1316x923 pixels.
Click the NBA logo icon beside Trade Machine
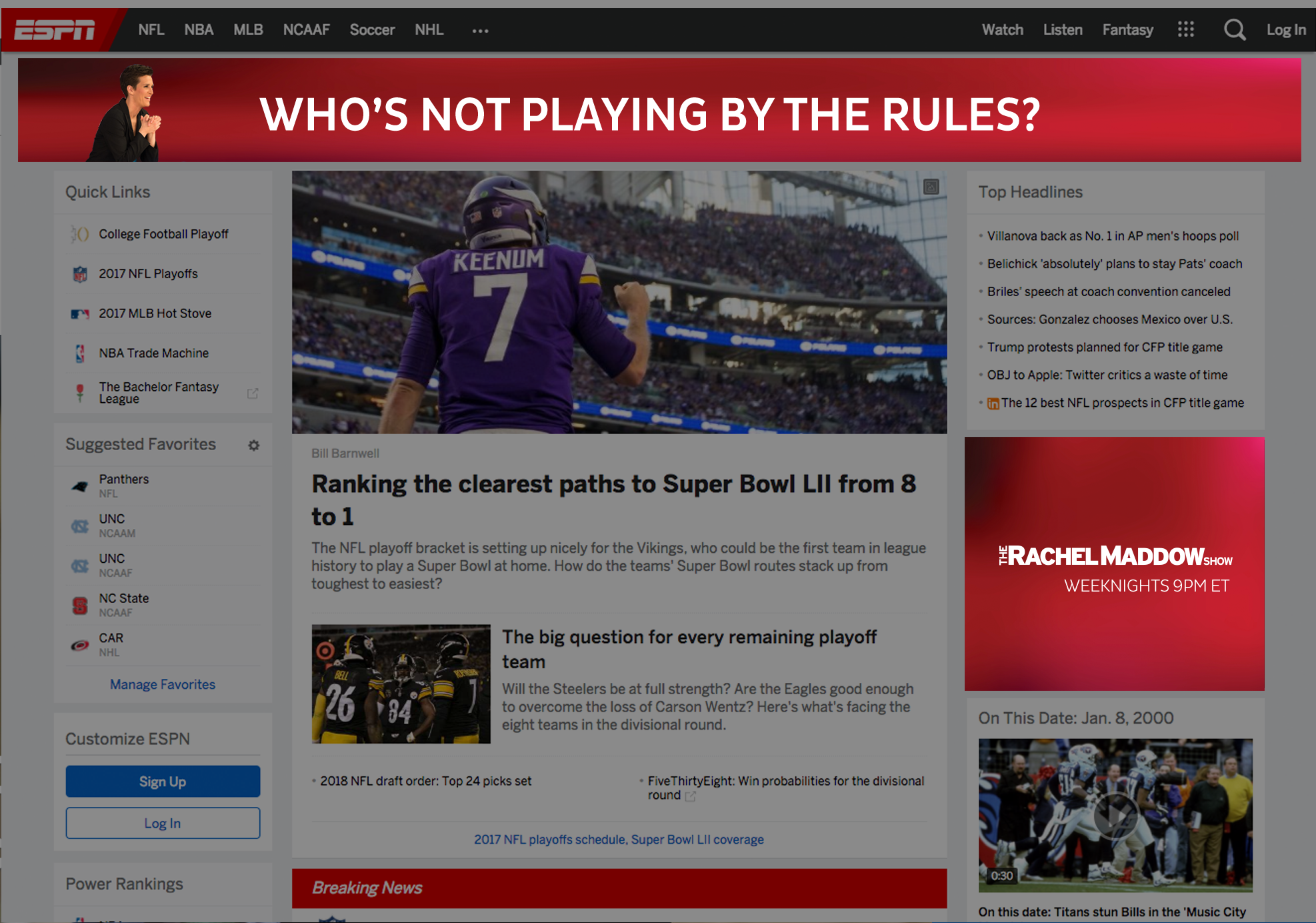coord(80,353)
